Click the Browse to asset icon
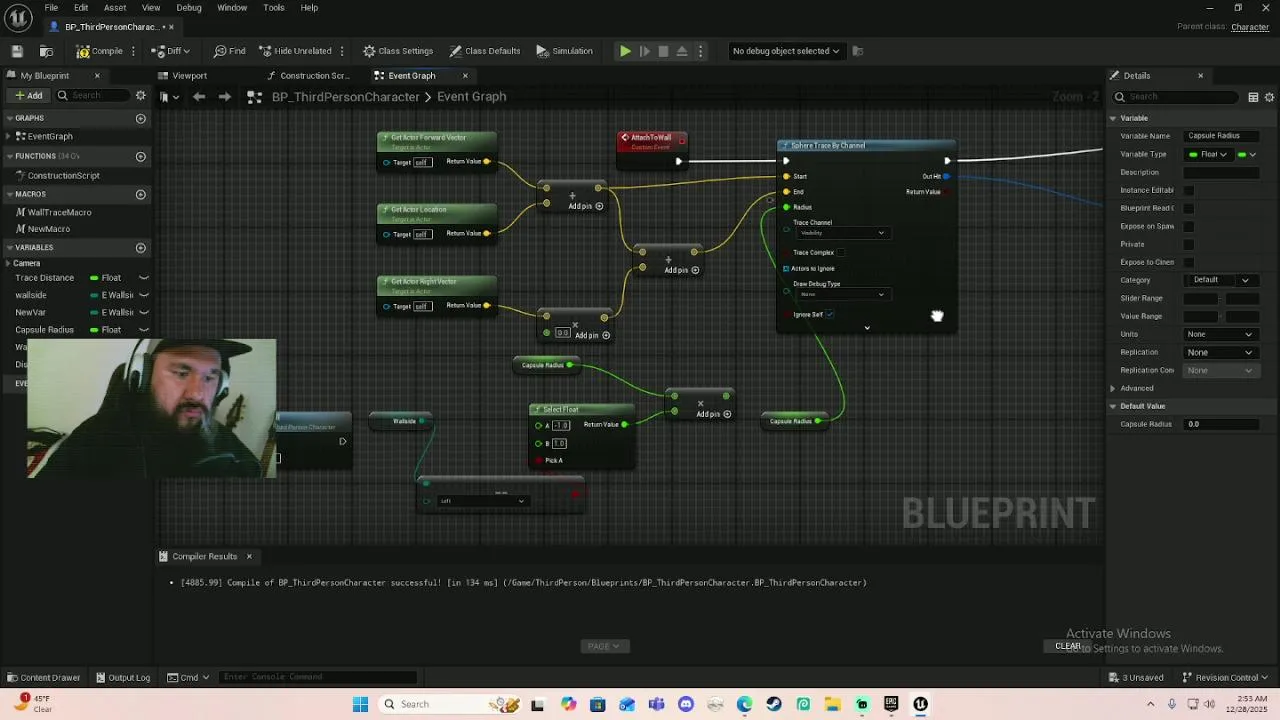The image size is (1280, 720). click(x=46, y=51)
